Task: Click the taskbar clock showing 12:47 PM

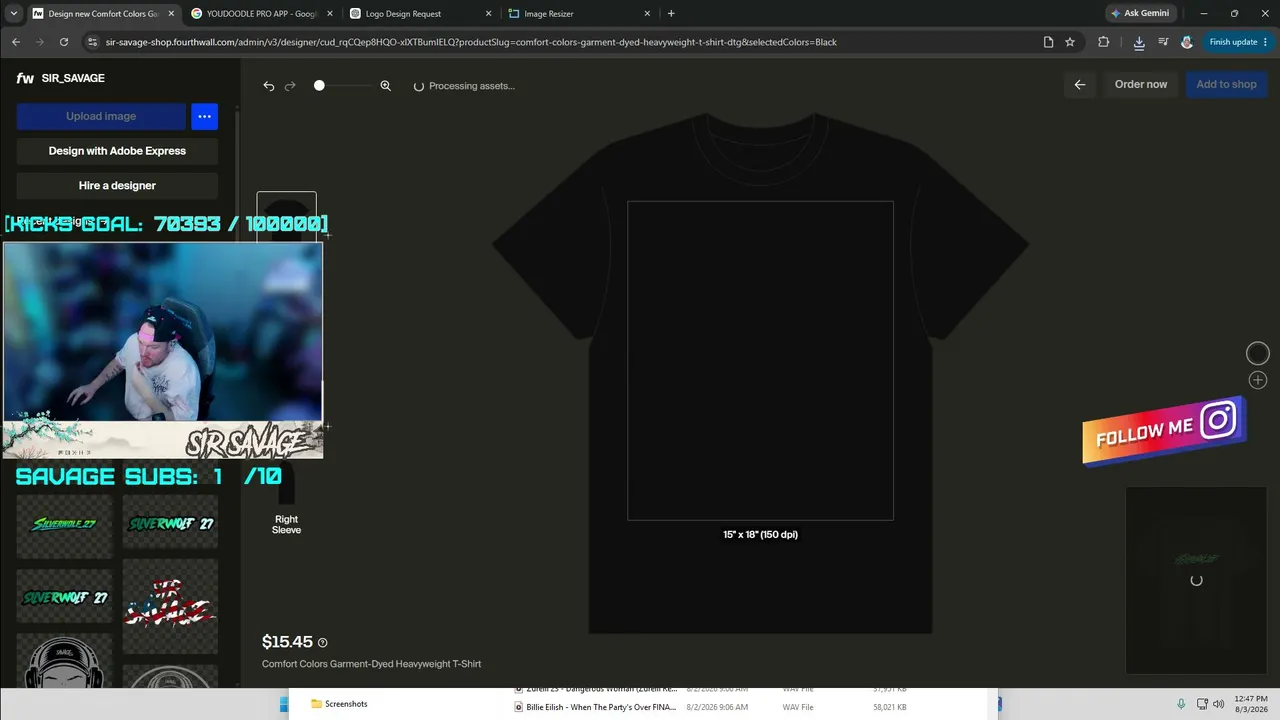Action: tap(1250, 704)
